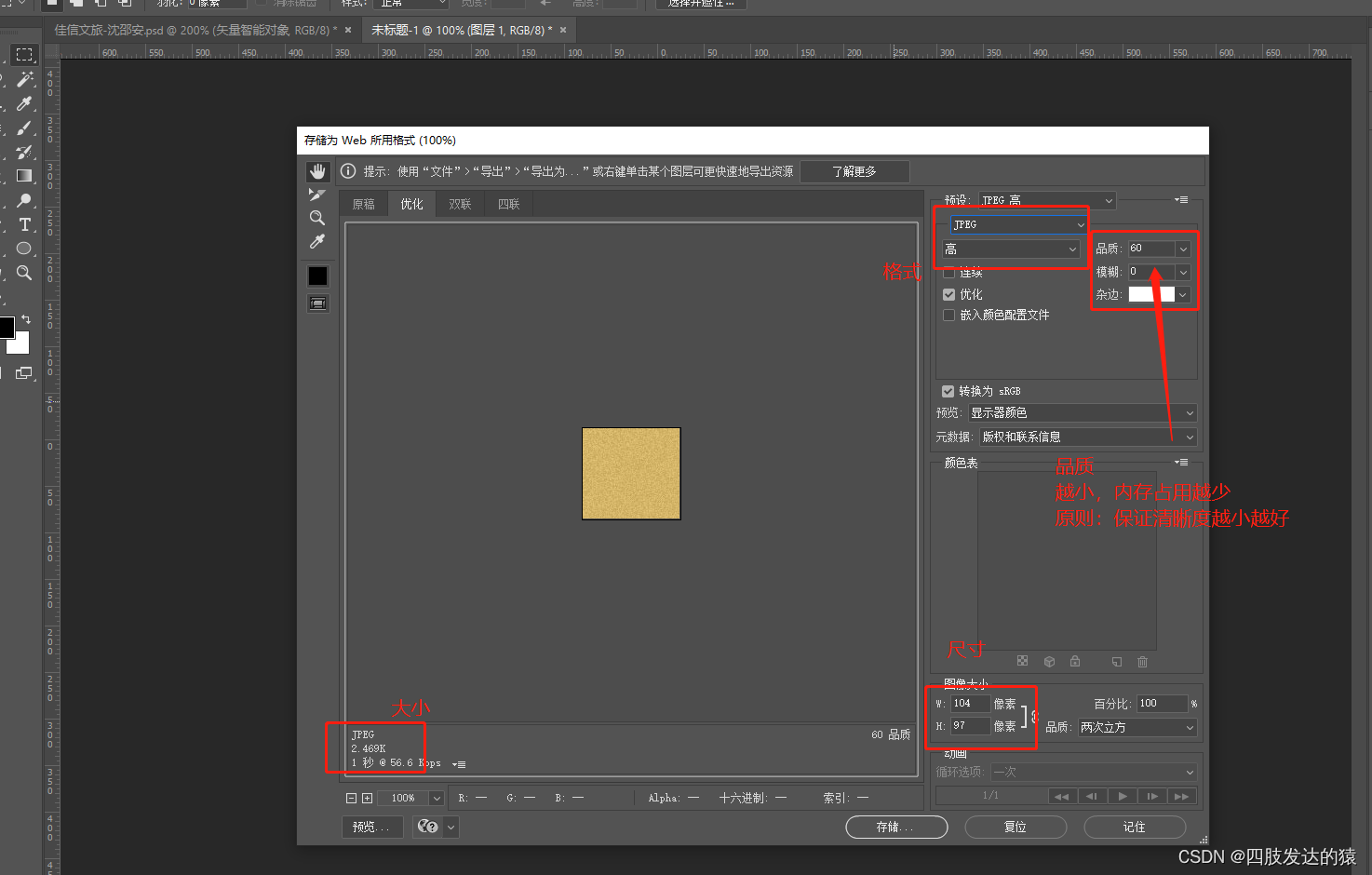Click web-safe cube icon in color table

(x=1049, y=661)
